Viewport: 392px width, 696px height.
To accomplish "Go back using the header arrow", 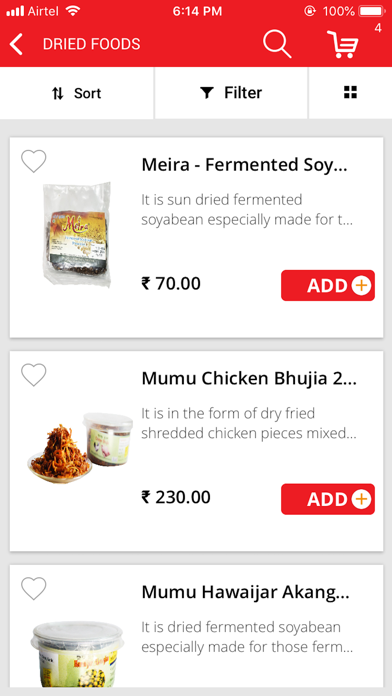I will tap(16, 44).
